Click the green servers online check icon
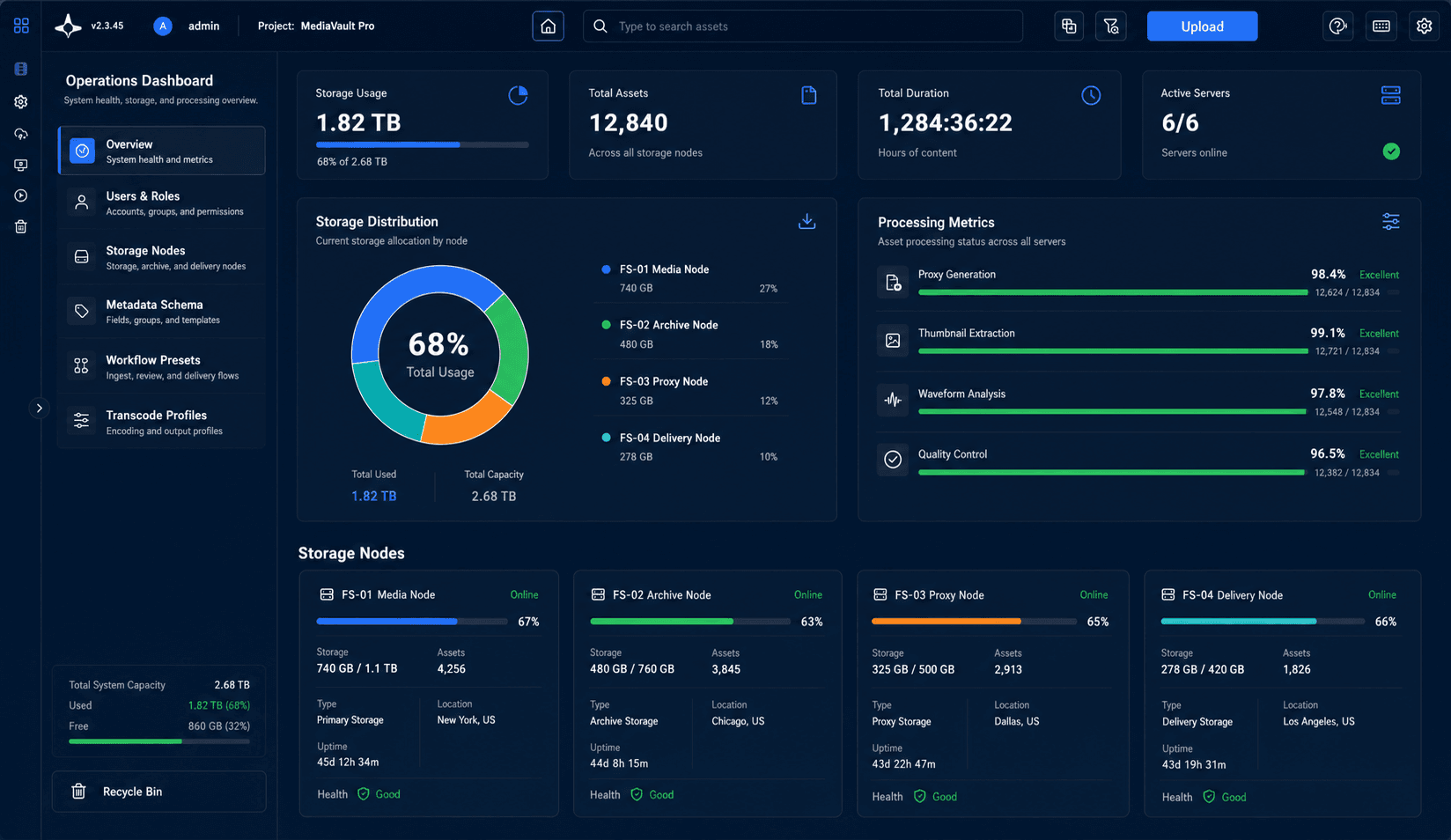The width and height of the screenshot is (1451, 840). pos(1391,151)
